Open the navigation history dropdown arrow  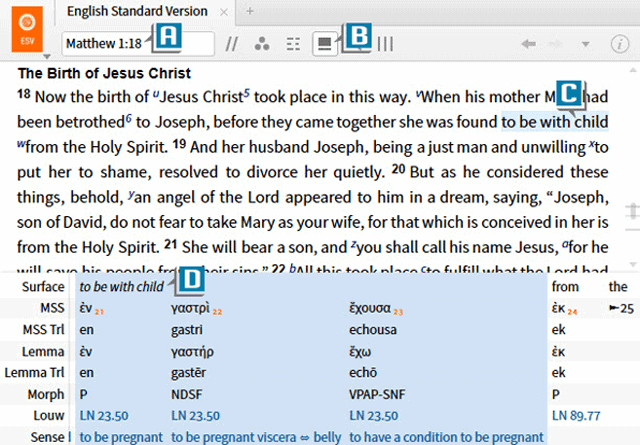click(586, 44)
